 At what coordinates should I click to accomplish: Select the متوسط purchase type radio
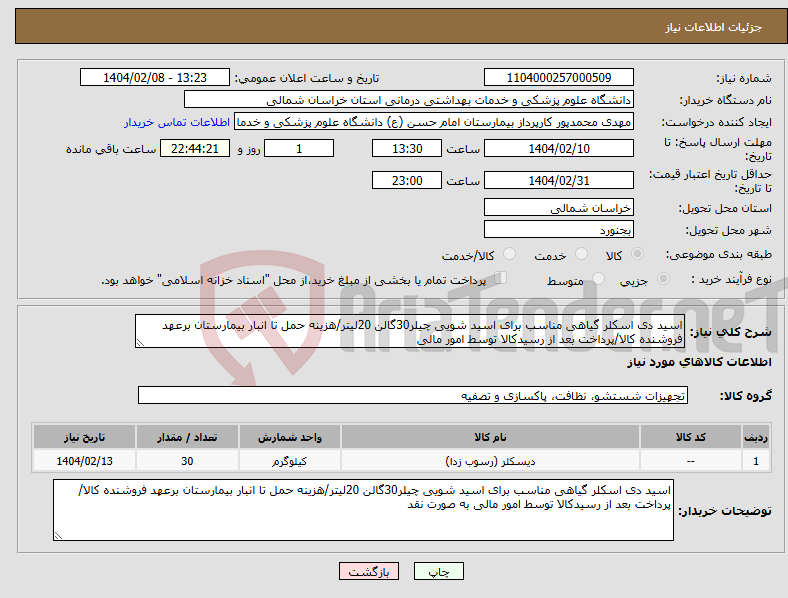click(598, 279)
